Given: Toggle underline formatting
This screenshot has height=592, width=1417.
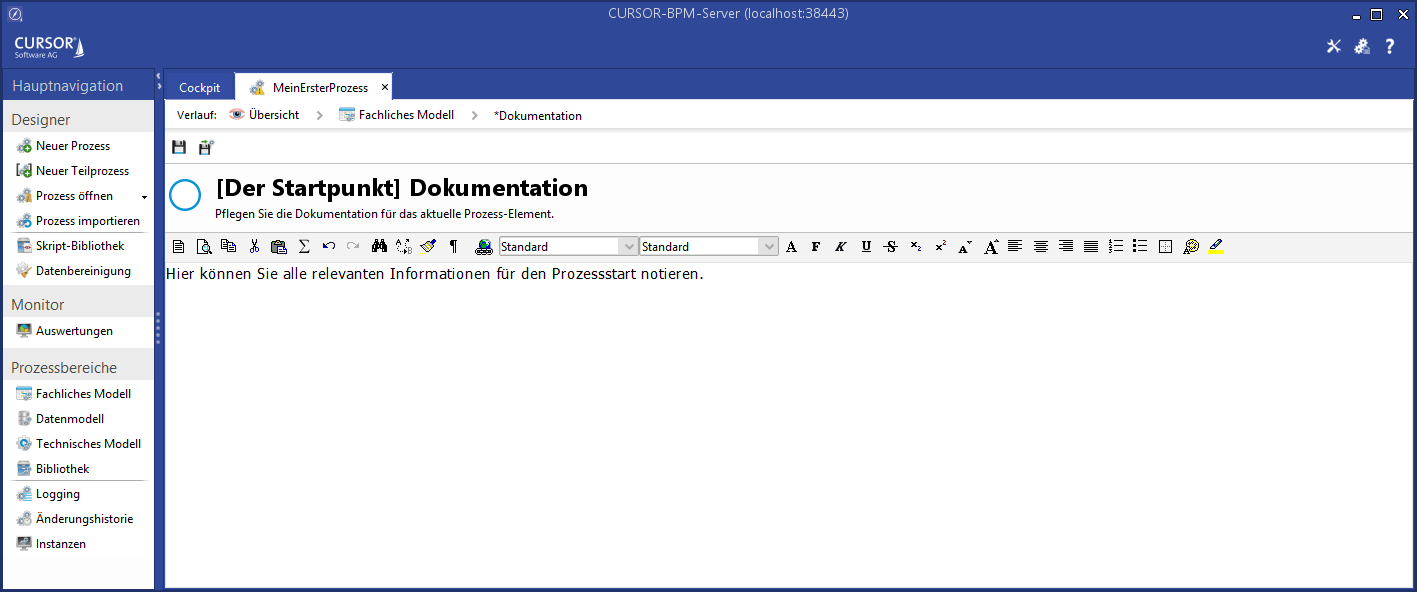Looking at the screenshot, I should (866, 246).
